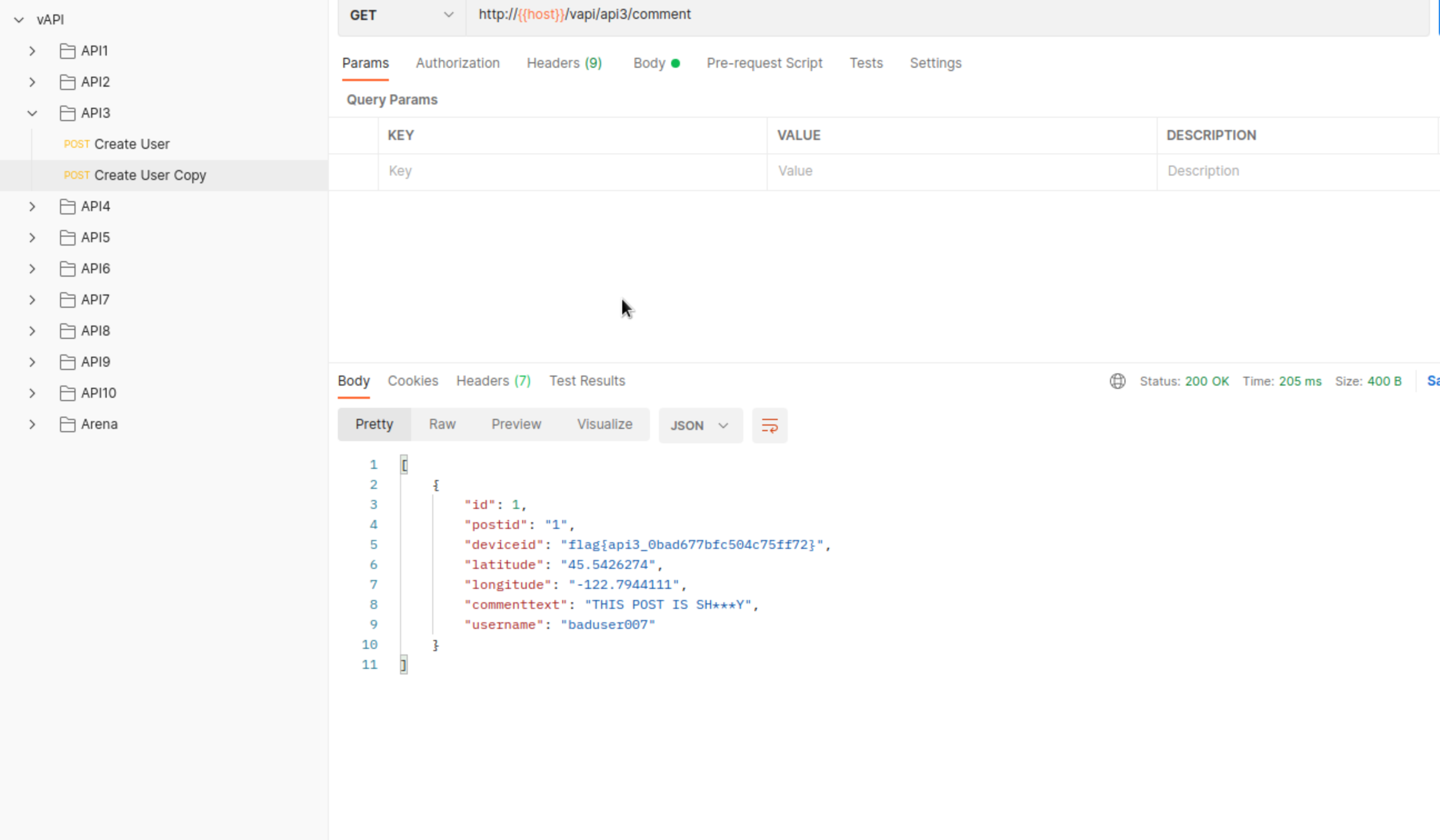
Task: Open the Create User request
Action: [x=132, y=144]
